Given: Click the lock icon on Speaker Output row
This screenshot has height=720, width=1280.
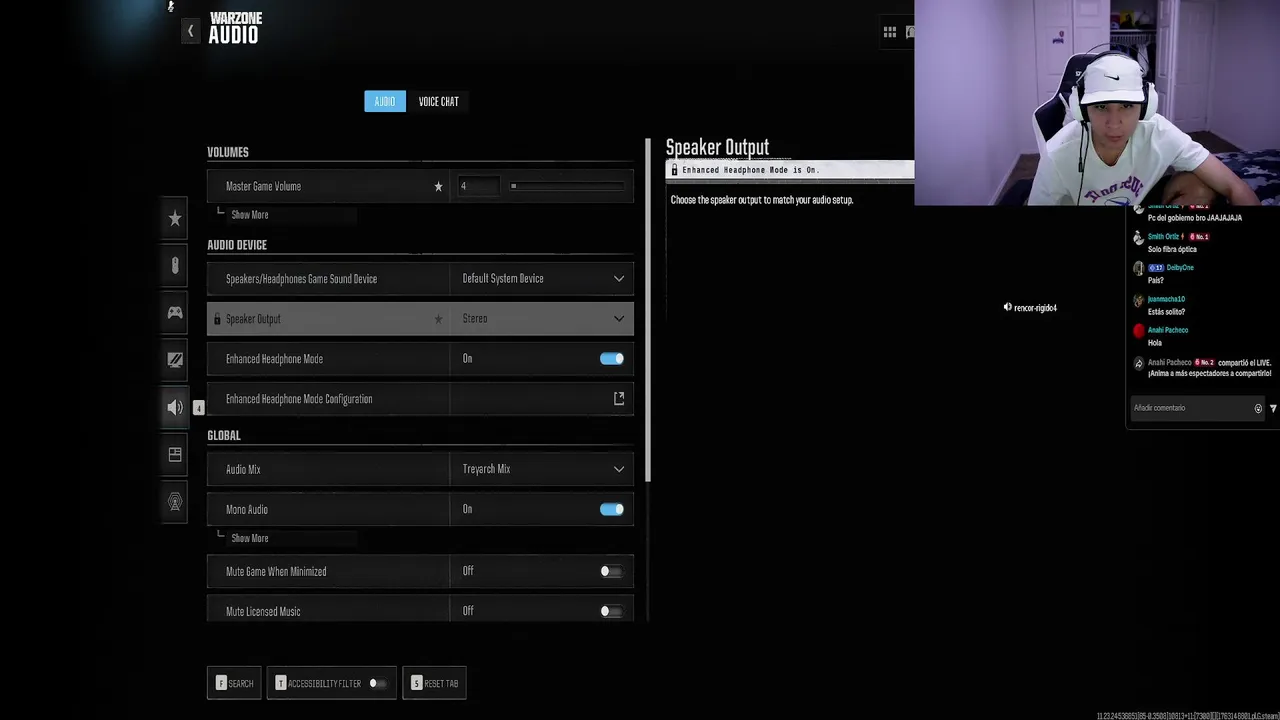Looking at the screenshot, I should point(216,319).
